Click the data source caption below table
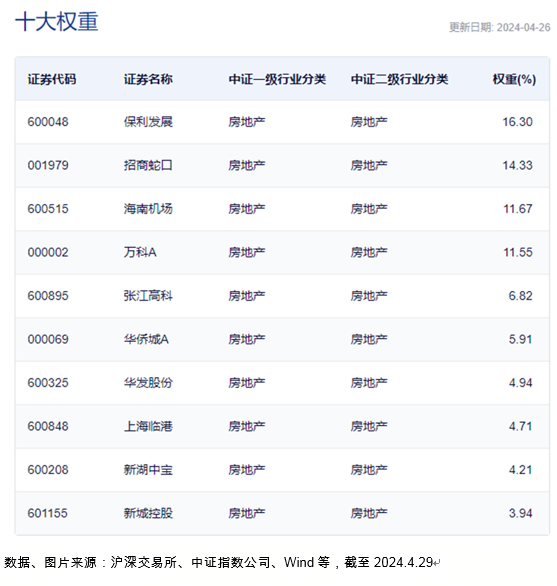The image size is (557, 586). (x=222, y=562)
